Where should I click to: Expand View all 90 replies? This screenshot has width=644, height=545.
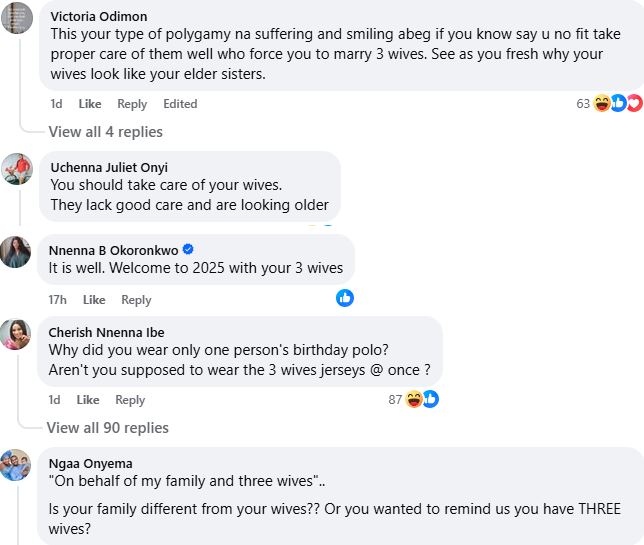[108, 428]
